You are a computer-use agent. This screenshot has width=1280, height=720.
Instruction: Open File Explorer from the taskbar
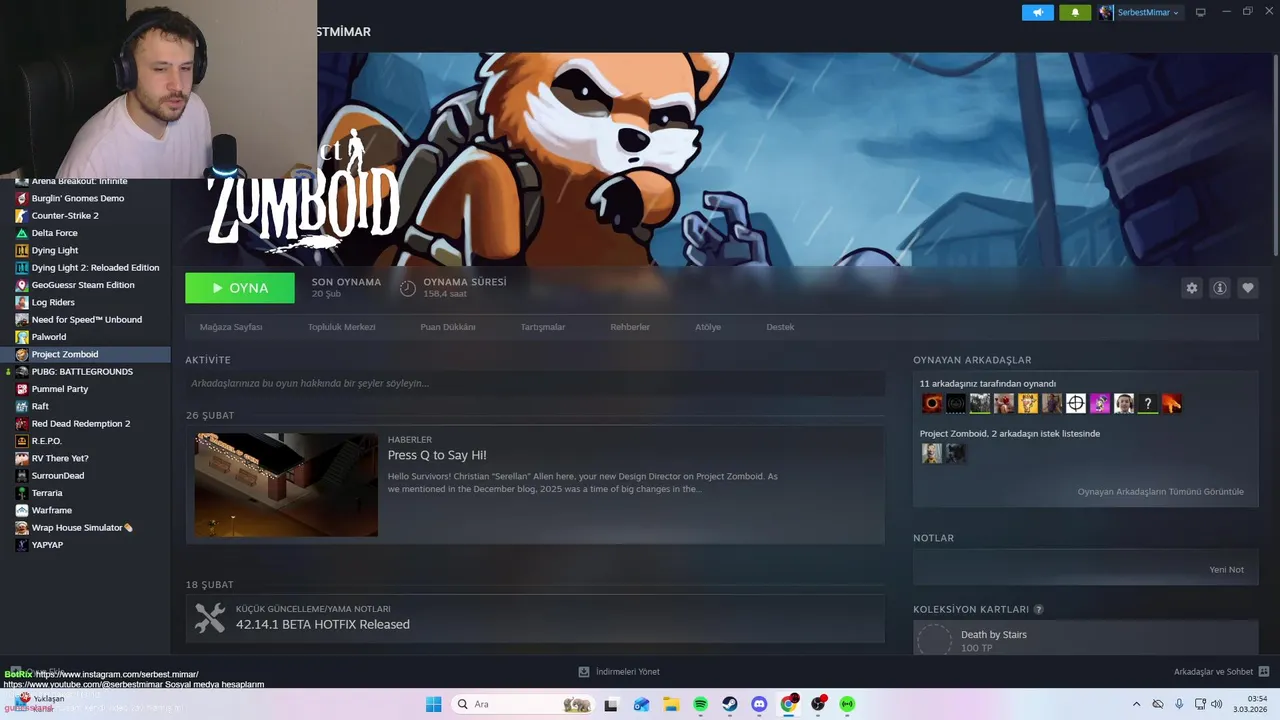pos(671,704)
